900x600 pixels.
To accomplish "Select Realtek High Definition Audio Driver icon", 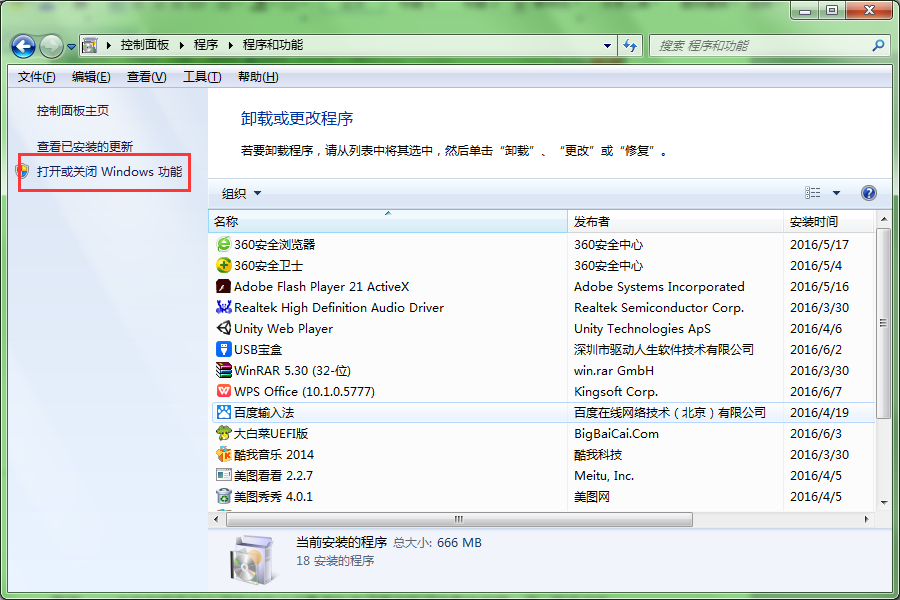I will [x=223, y=307].
